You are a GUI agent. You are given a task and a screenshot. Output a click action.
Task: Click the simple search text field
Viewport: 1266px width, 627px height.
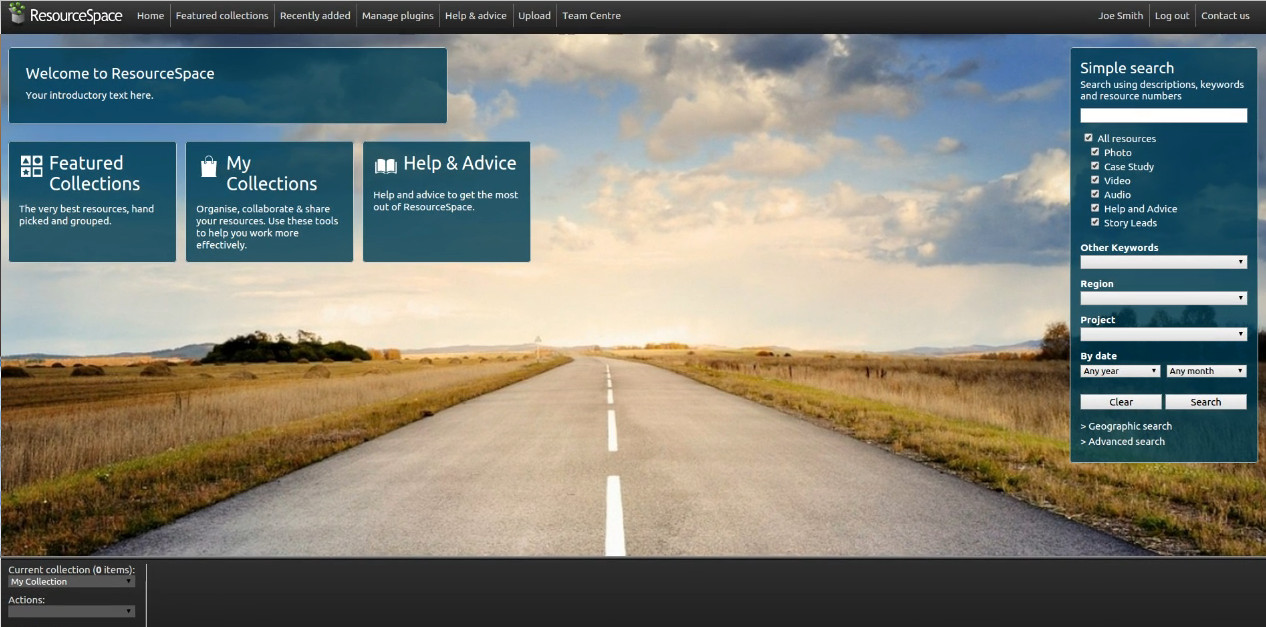point(1163,115)
